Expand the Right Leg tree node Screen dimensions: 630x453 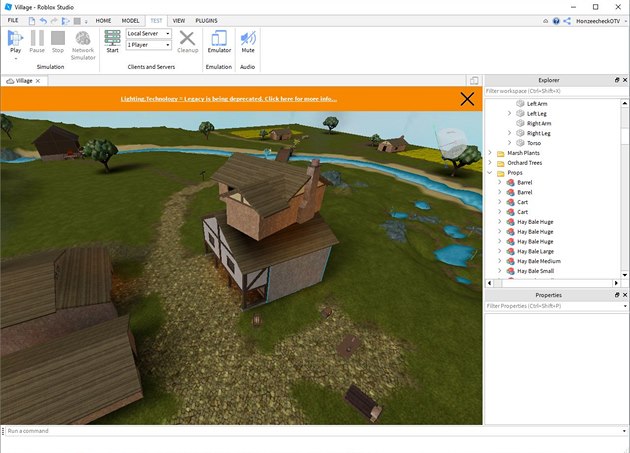(x=509, y=133)
